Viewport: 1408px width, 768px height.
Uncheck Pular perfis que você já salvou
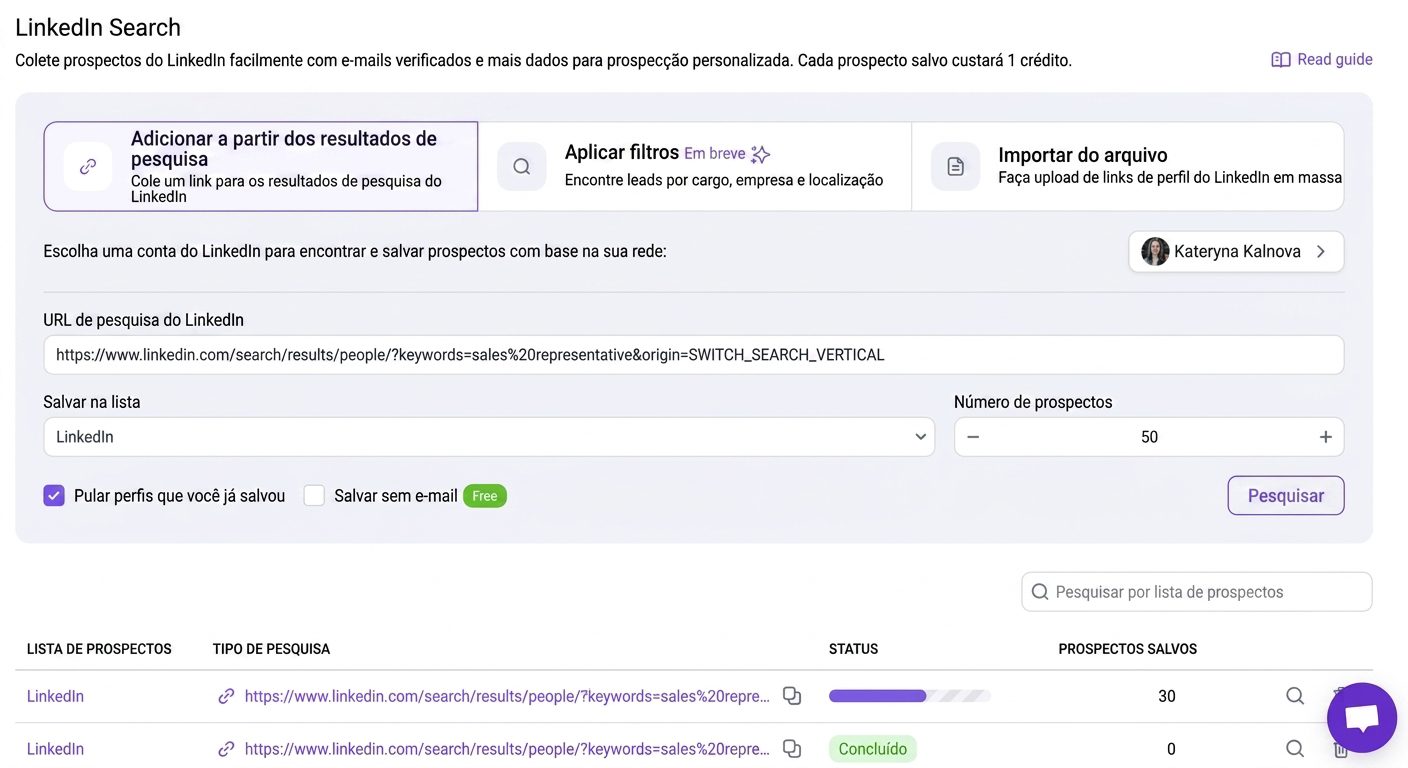point(54,495)
